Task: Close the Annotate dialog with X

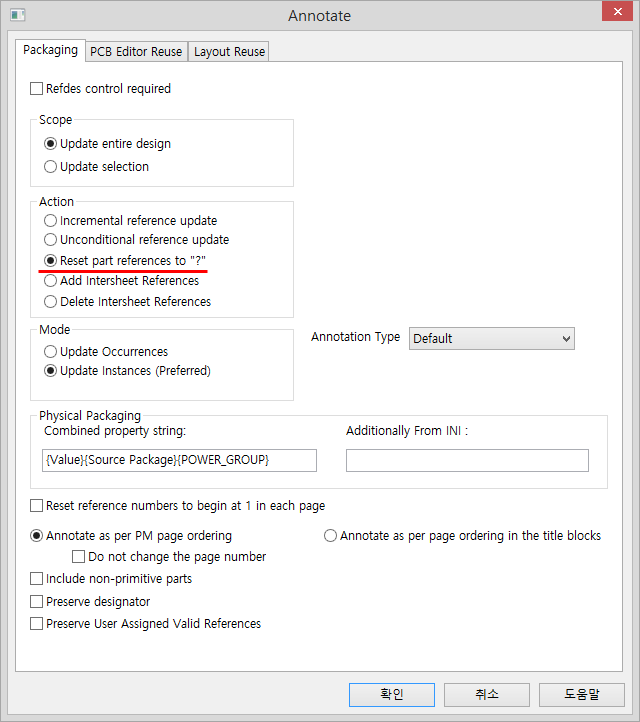Action: tap(617, 11)
